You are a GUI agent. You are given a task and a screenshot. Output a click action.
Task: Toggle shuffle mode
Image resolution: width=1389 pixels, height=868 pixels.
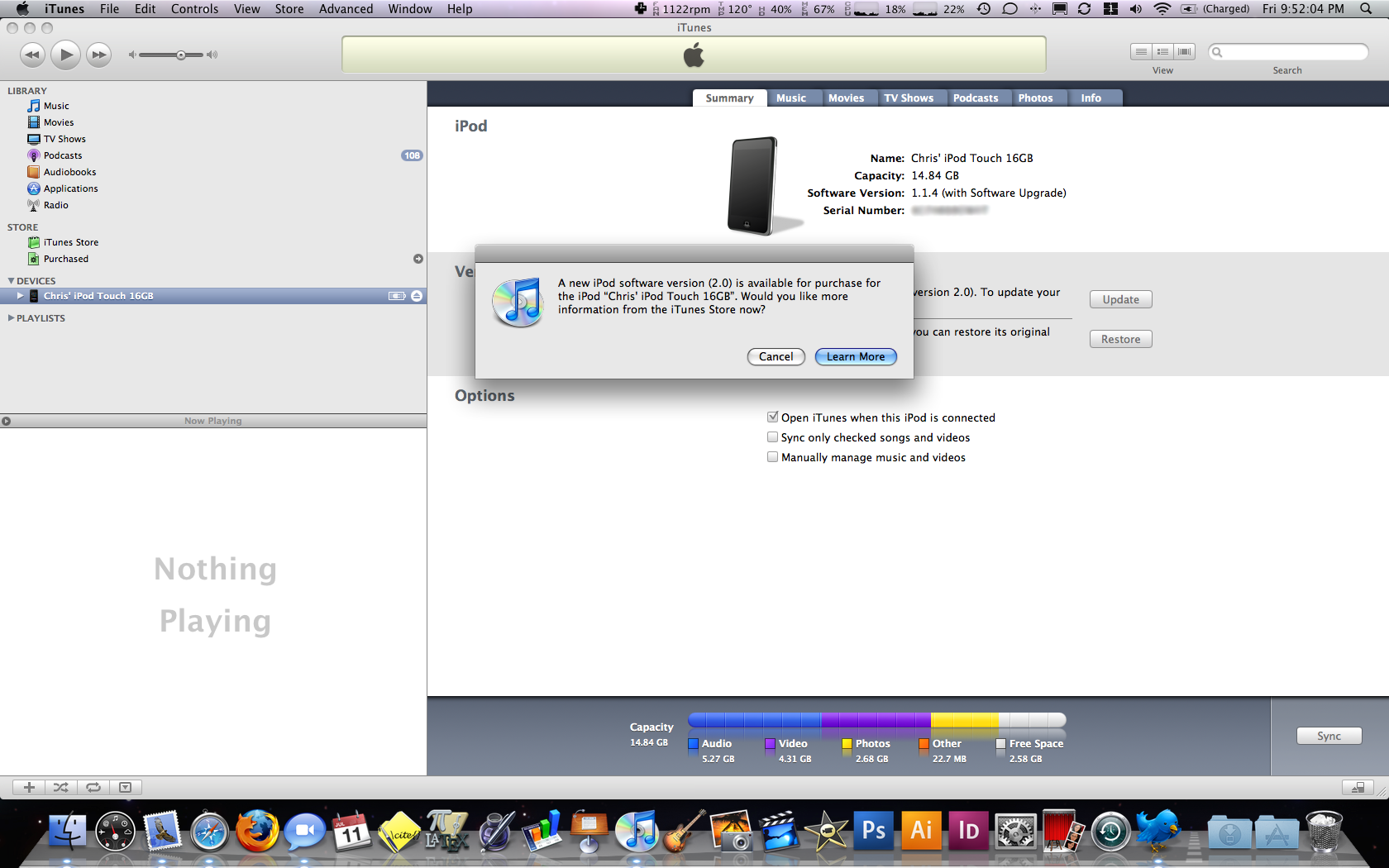point(61,787)
